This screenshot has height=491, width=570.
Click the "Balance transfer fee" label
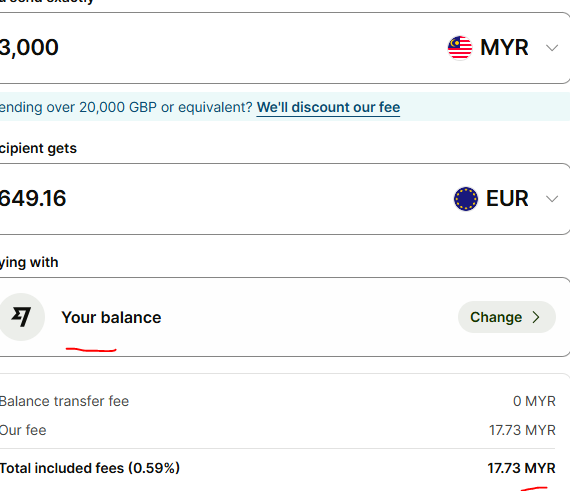click(x=64, y=401)
